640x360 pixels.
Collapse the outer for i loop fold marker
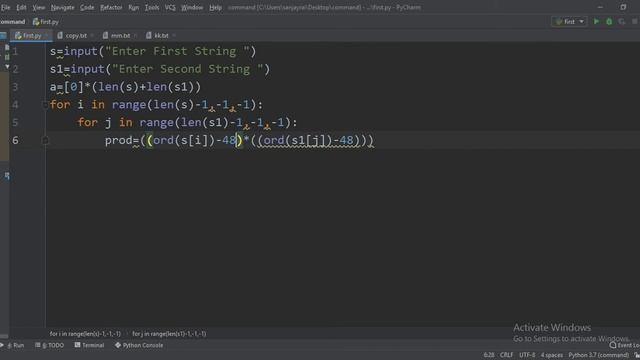tap(45, 105)
